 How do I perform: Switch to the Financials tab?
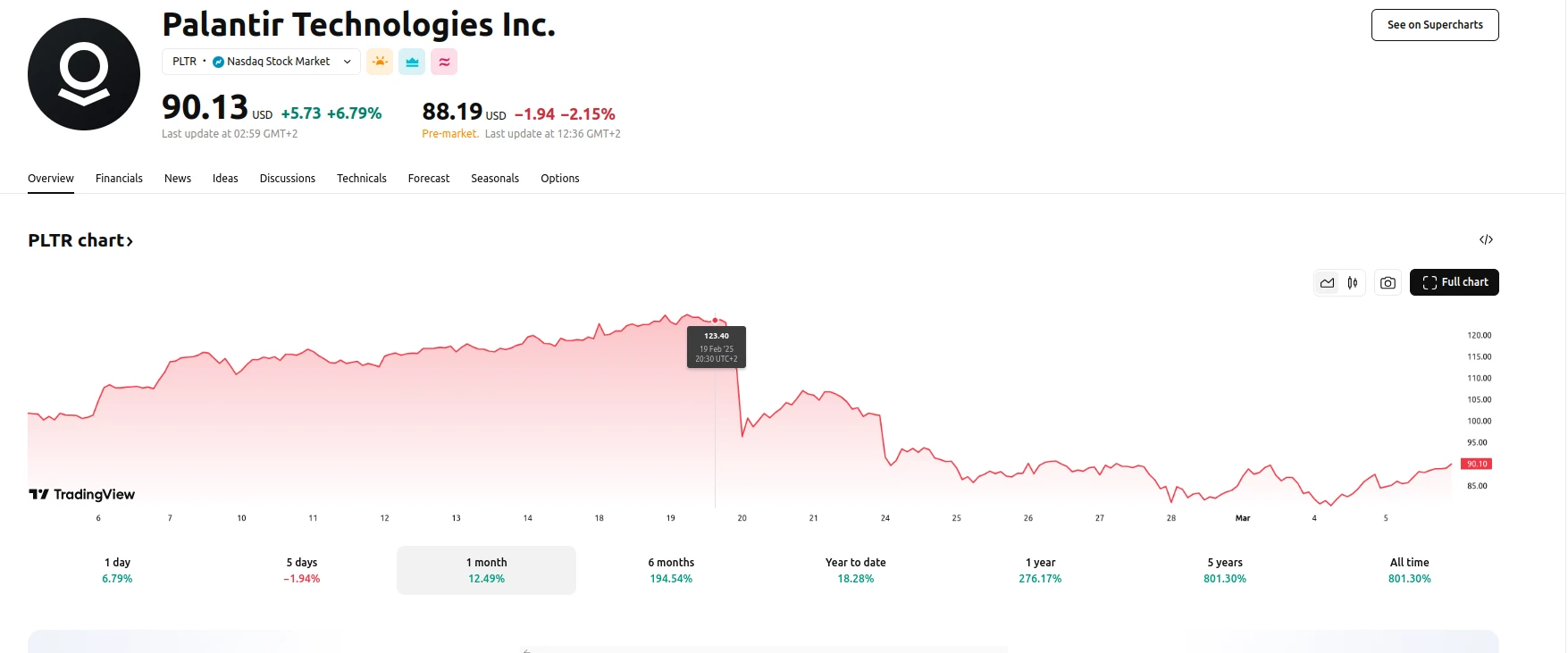(119, 178)
